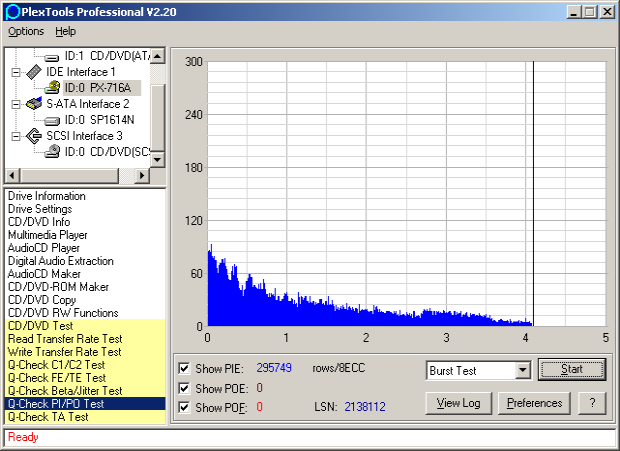Select Write Transfer Rate Test

85,352
